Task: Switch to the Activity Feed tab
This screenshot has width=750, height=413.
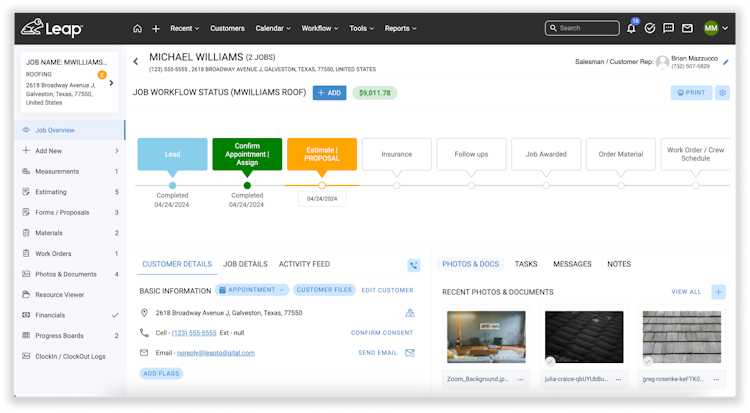Action: click(304, 264)
